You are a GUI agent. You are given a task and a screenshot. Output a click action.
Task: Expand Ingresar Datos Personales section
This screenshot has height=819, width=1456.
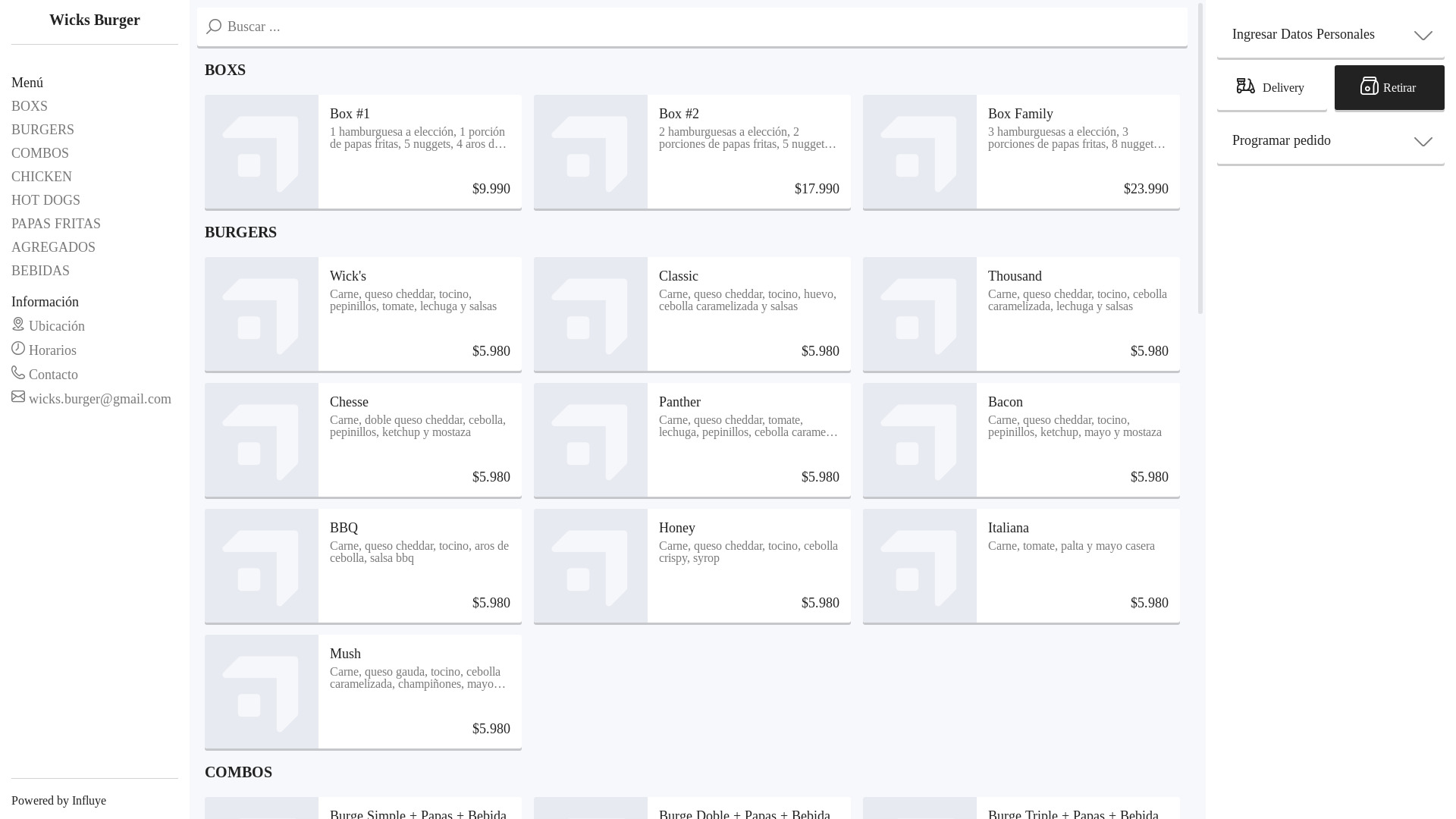click(x=1330, y=35)
